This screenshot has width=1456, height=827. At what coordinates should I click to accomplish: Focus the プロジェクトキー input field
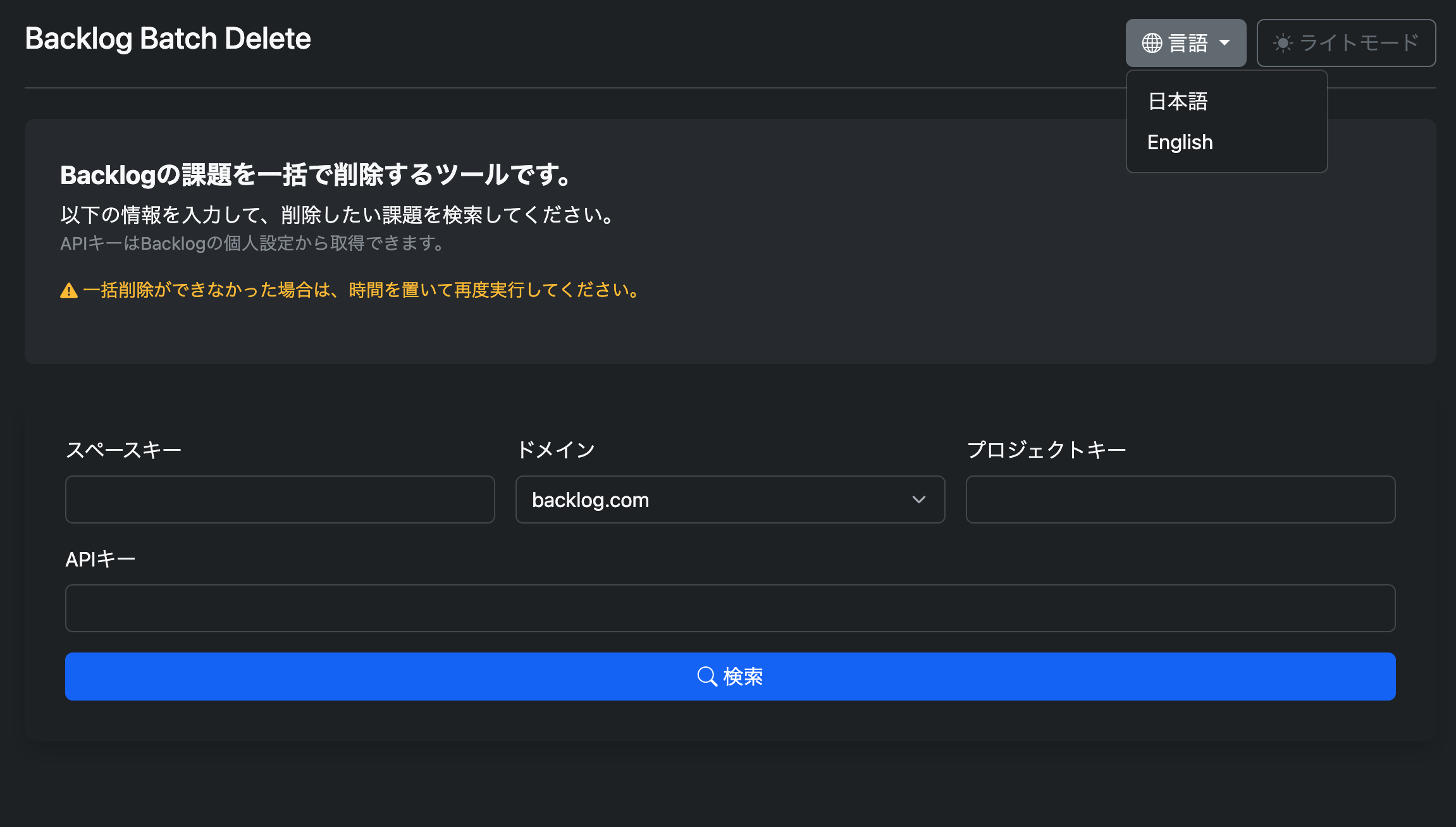pos(1181,499)
